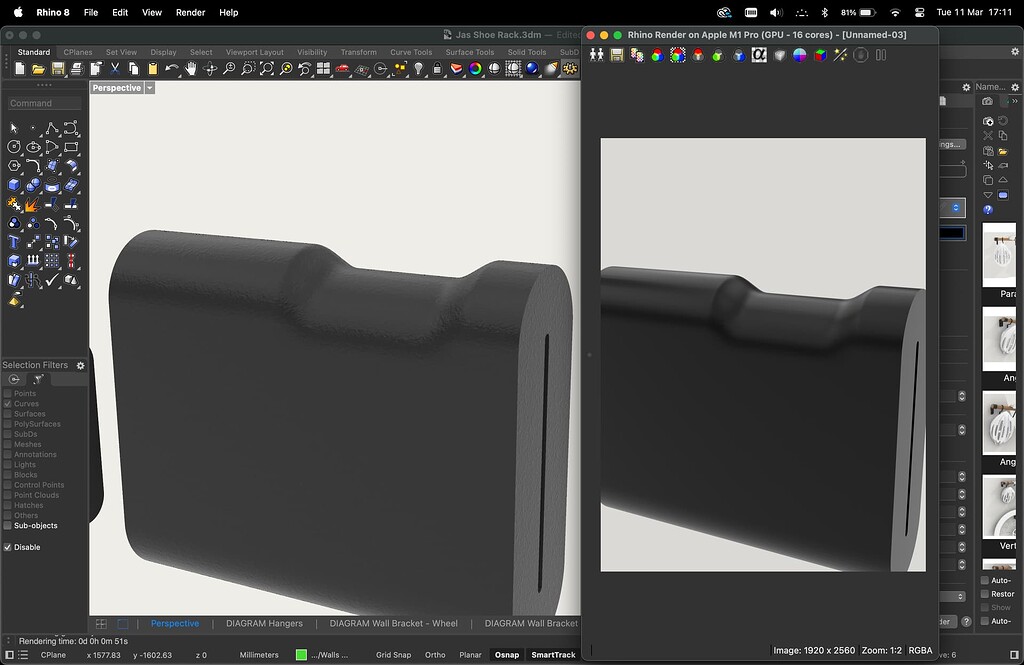The image size is (1024, 665).
Task: Enable Osnap in the status bar
Action: point(507,655)
